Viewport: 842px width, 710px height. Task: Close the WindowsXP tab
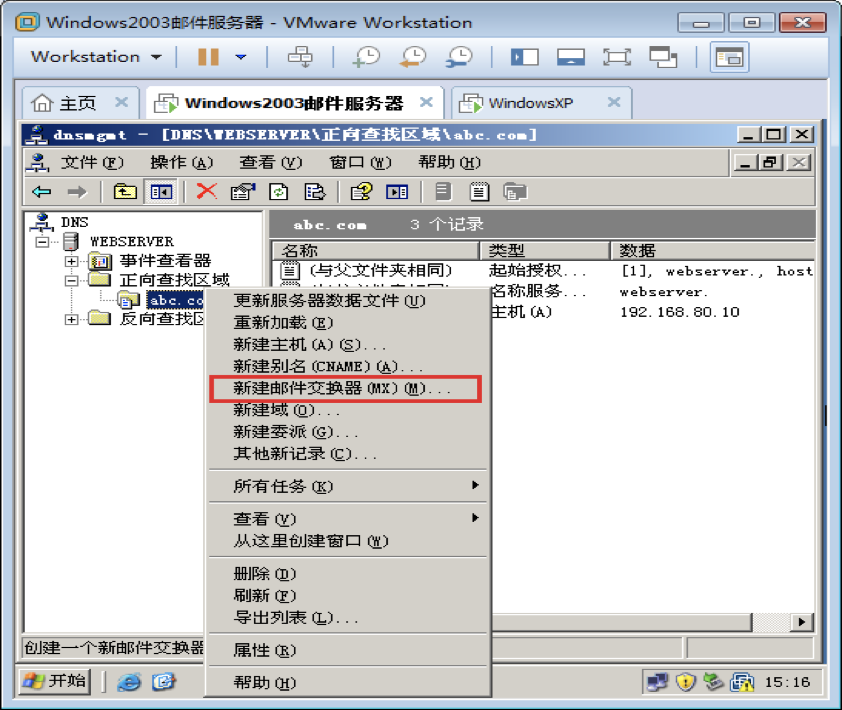(614, 102)
